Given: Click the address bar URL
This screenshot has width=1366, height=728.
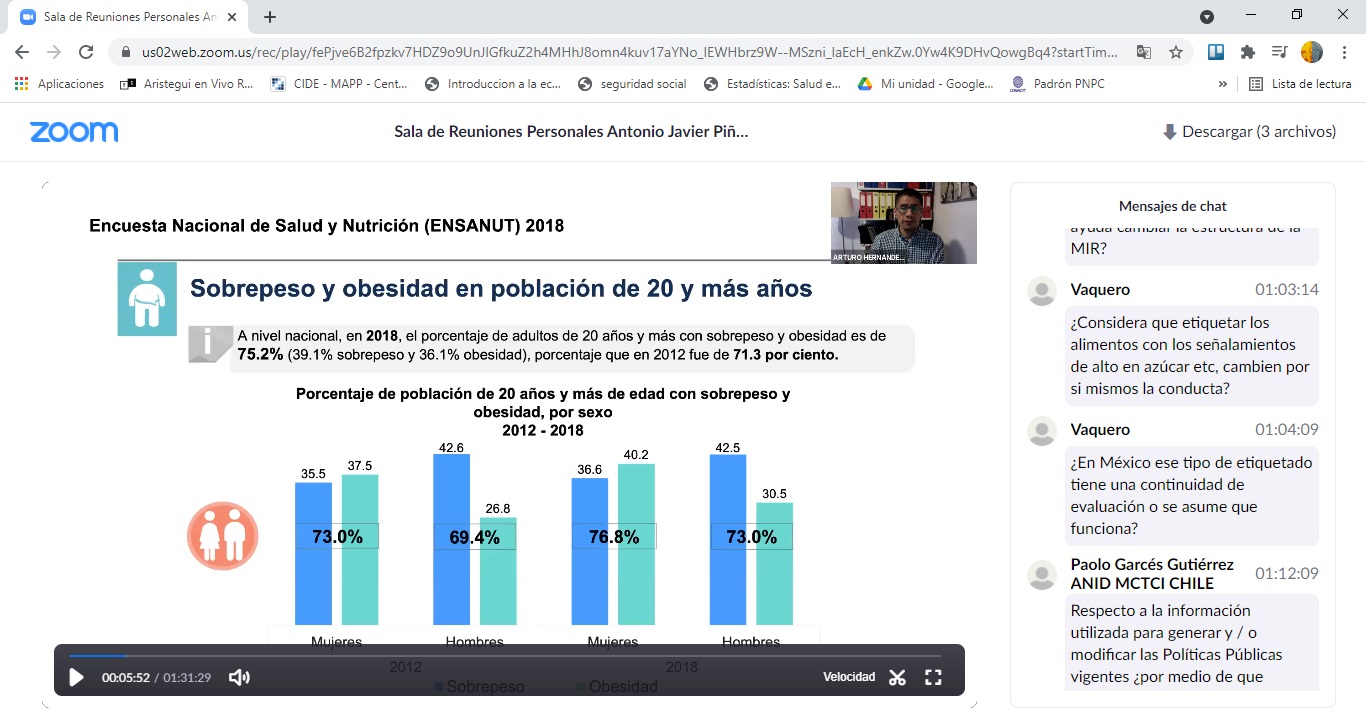Looking at the screenshot, I should coord(630,52).
